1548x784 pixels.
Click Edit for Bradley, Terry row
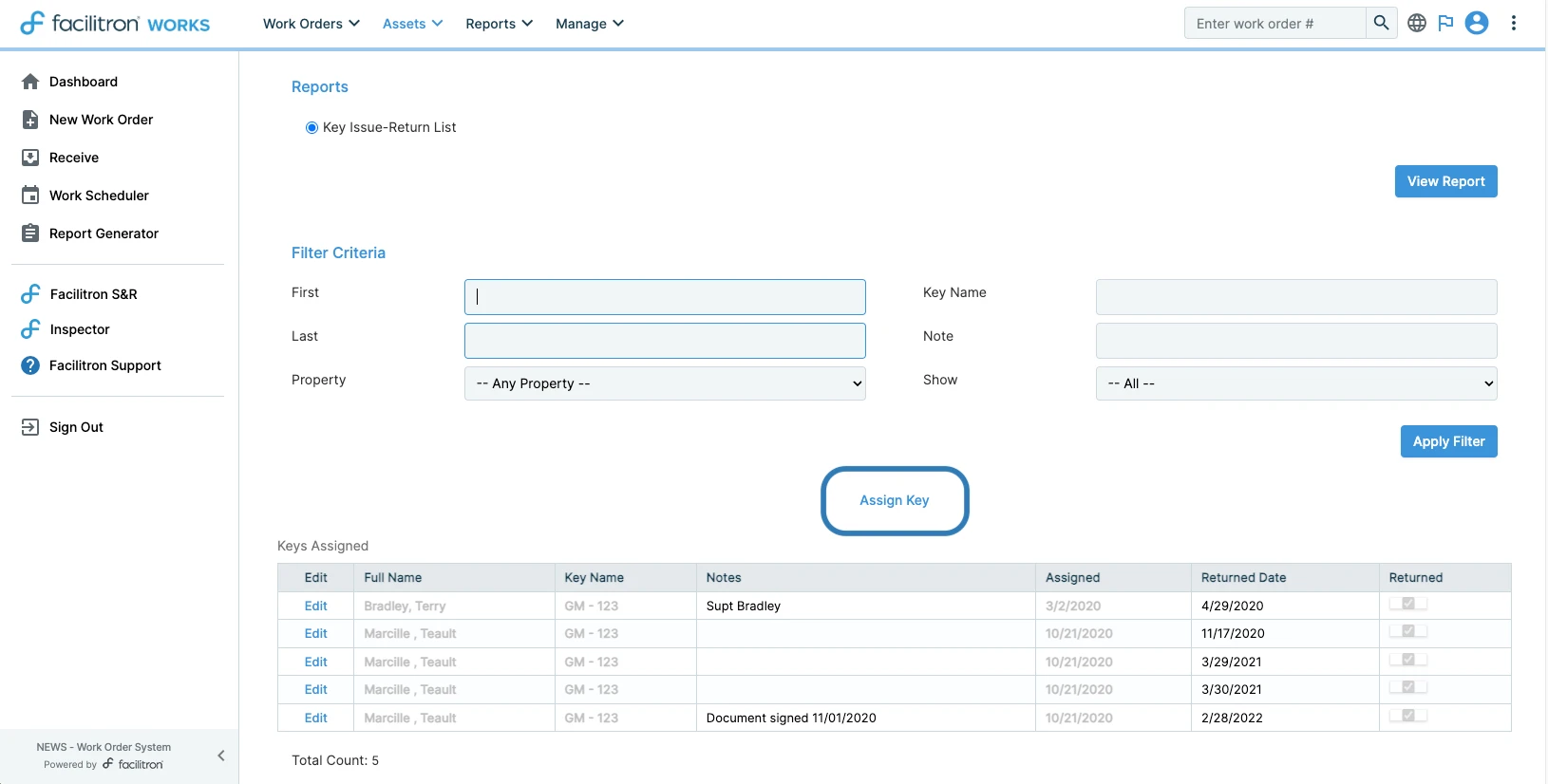point(315,606)
